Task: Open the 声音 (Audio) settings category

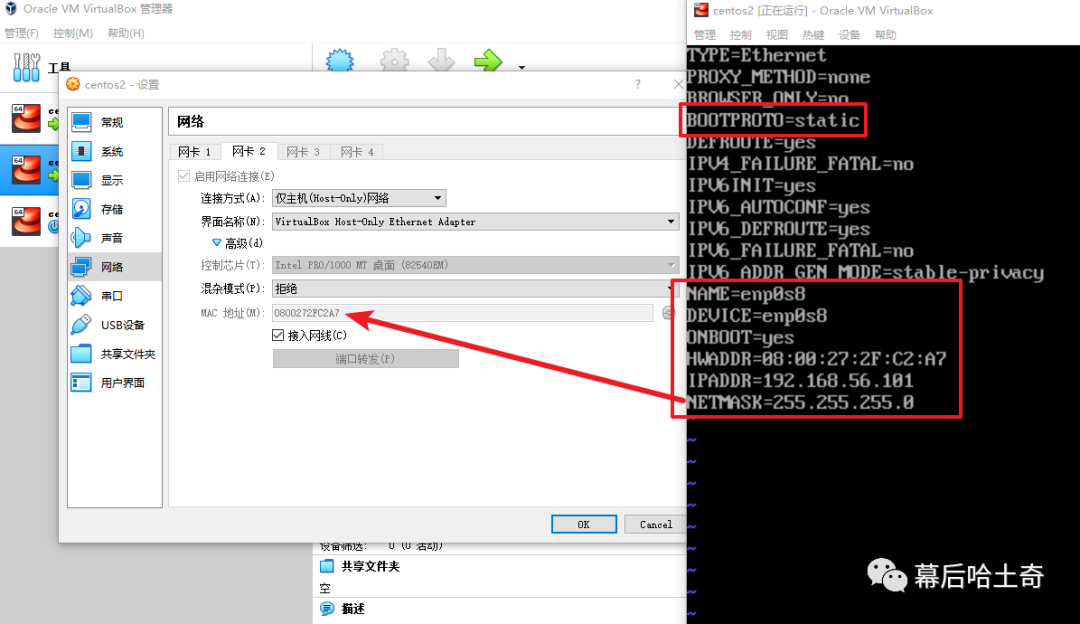Action: click(110, 238)
